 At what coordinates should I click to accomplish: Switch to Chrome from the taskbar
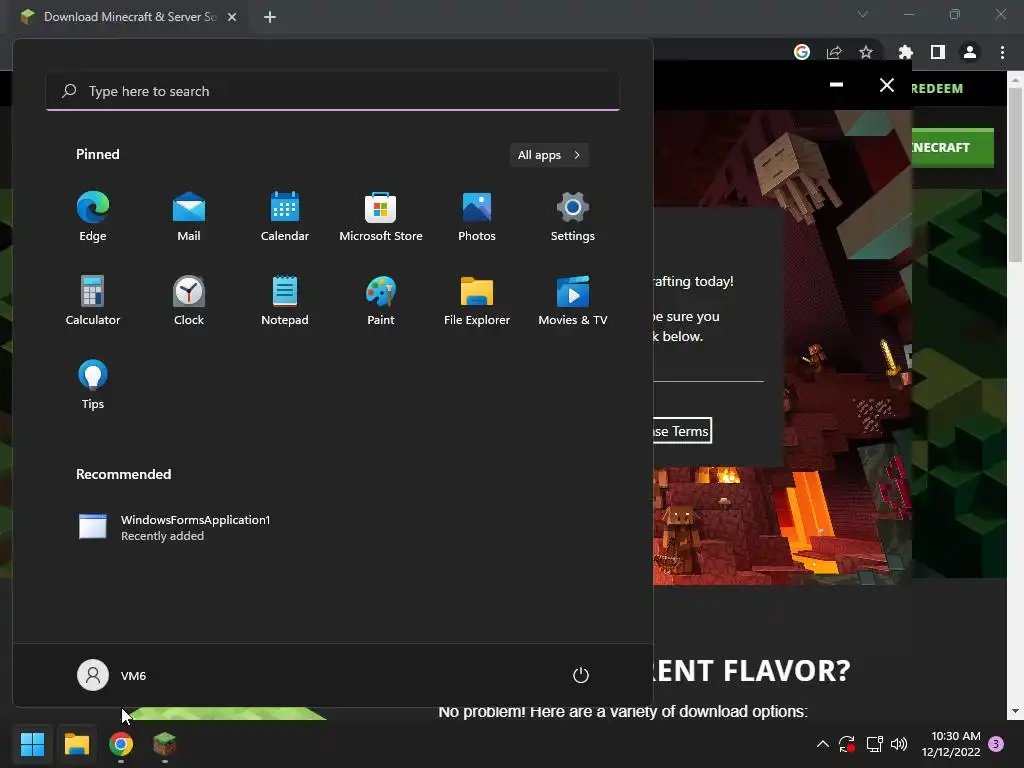tap(121, 744)
